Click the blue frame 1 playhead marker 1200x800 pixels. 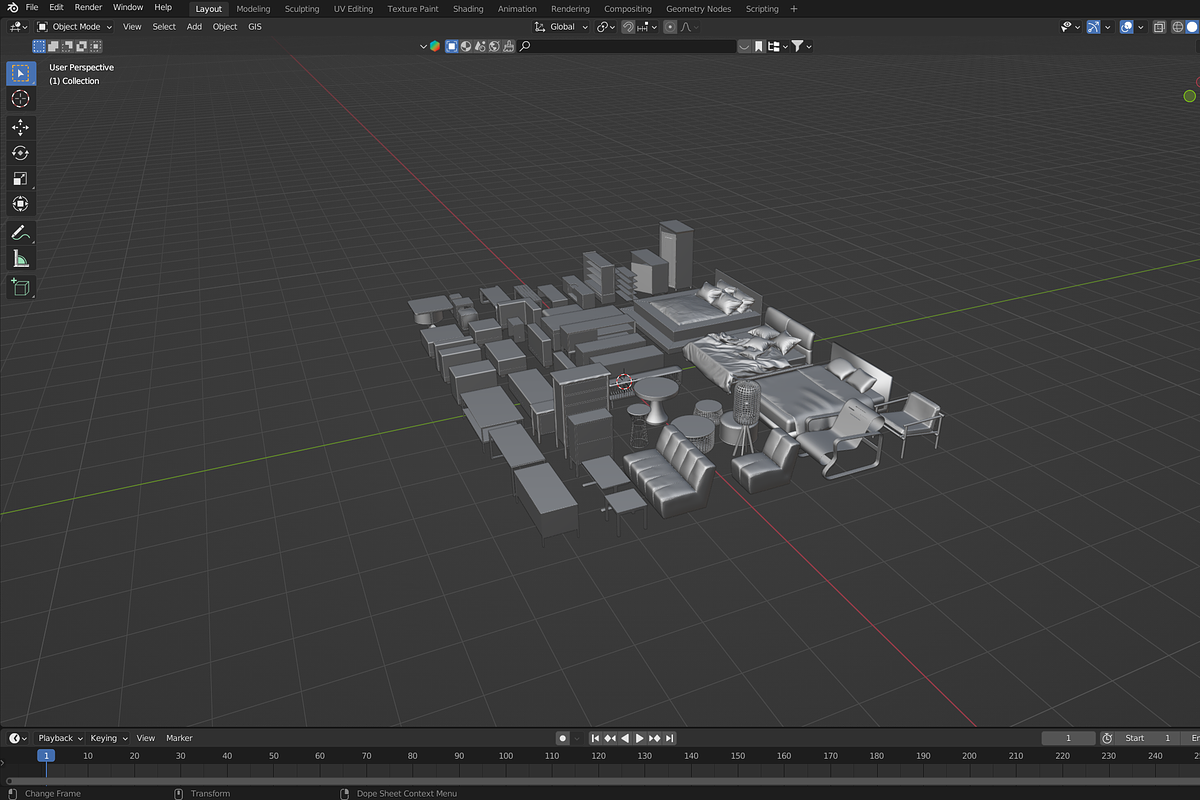(46, 756)
